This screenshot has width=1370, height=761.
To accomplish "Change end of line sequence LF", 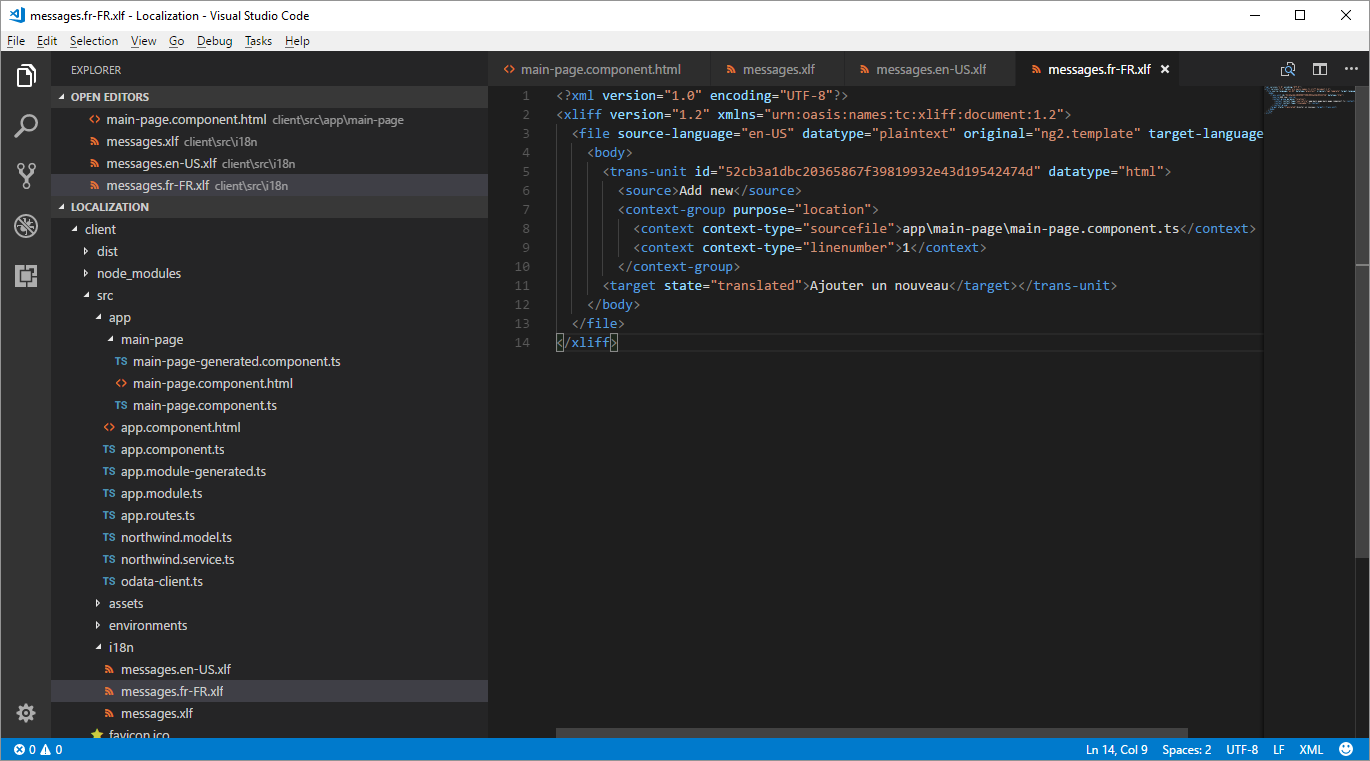I will pos(1279,749).
